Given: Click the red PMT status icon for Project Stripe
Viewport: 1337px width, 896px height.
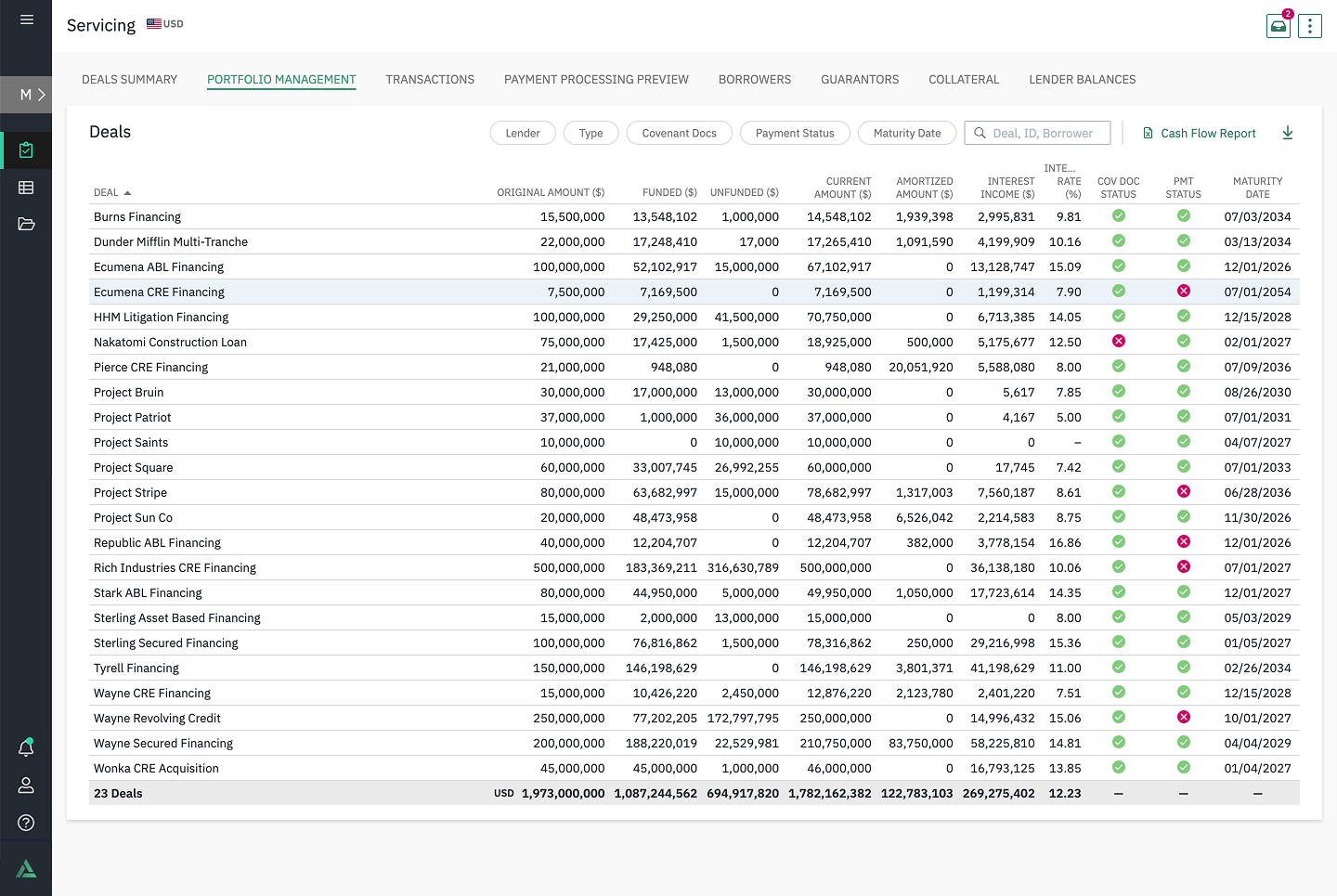Looking at the screenshot, I should (1184, 492).
